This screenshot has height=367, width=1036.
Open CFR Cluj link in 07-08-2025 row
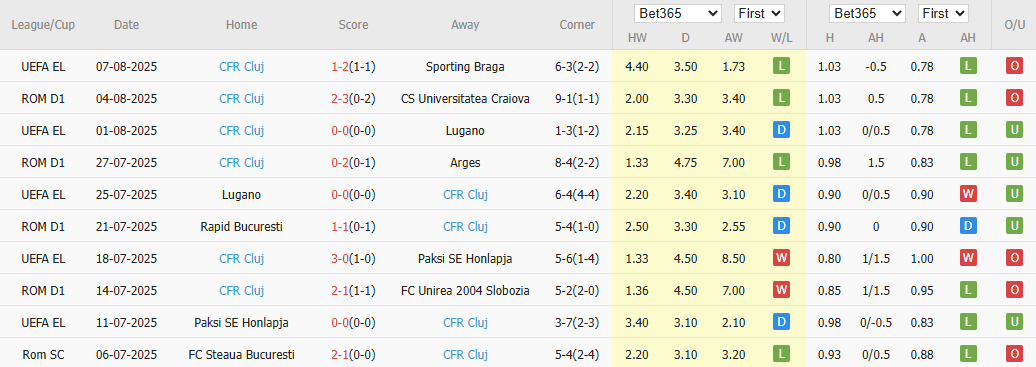point(241,67)
